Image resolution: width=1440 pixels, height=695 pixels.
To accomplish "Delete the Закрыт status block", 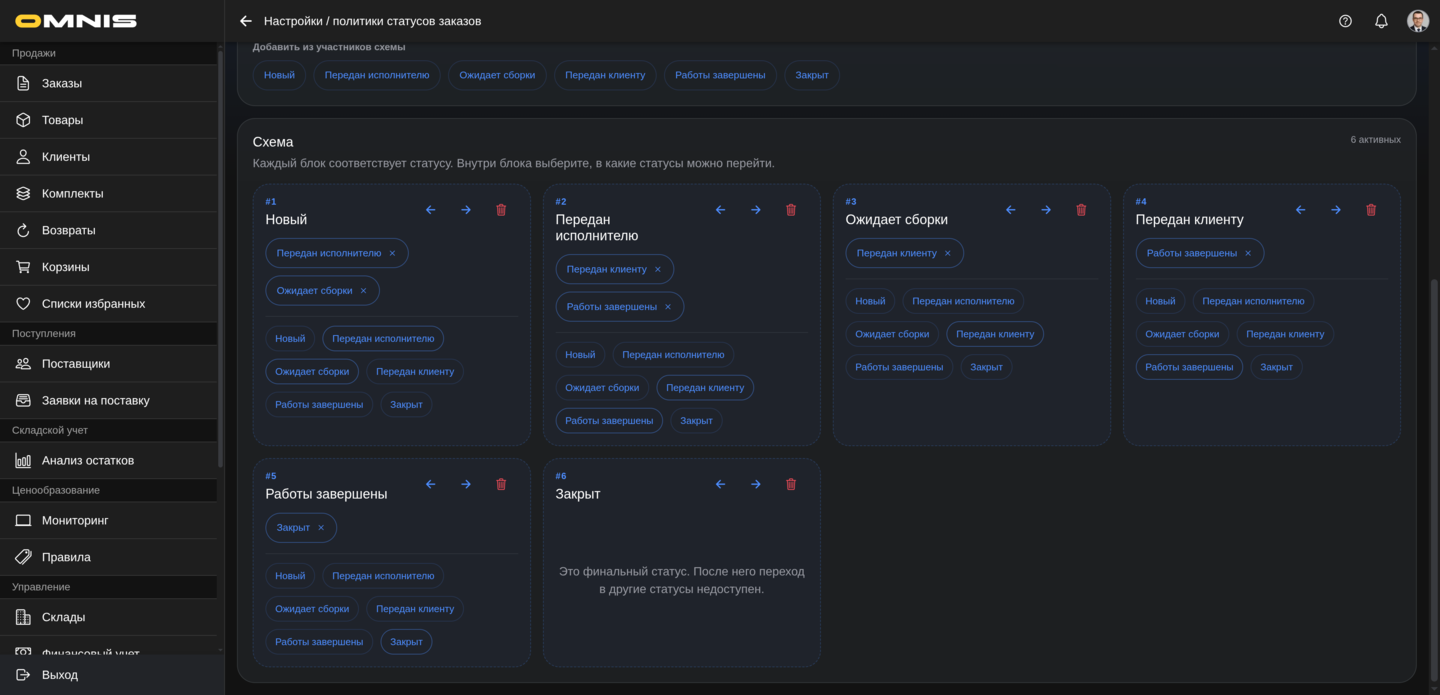I will (791, 484).
